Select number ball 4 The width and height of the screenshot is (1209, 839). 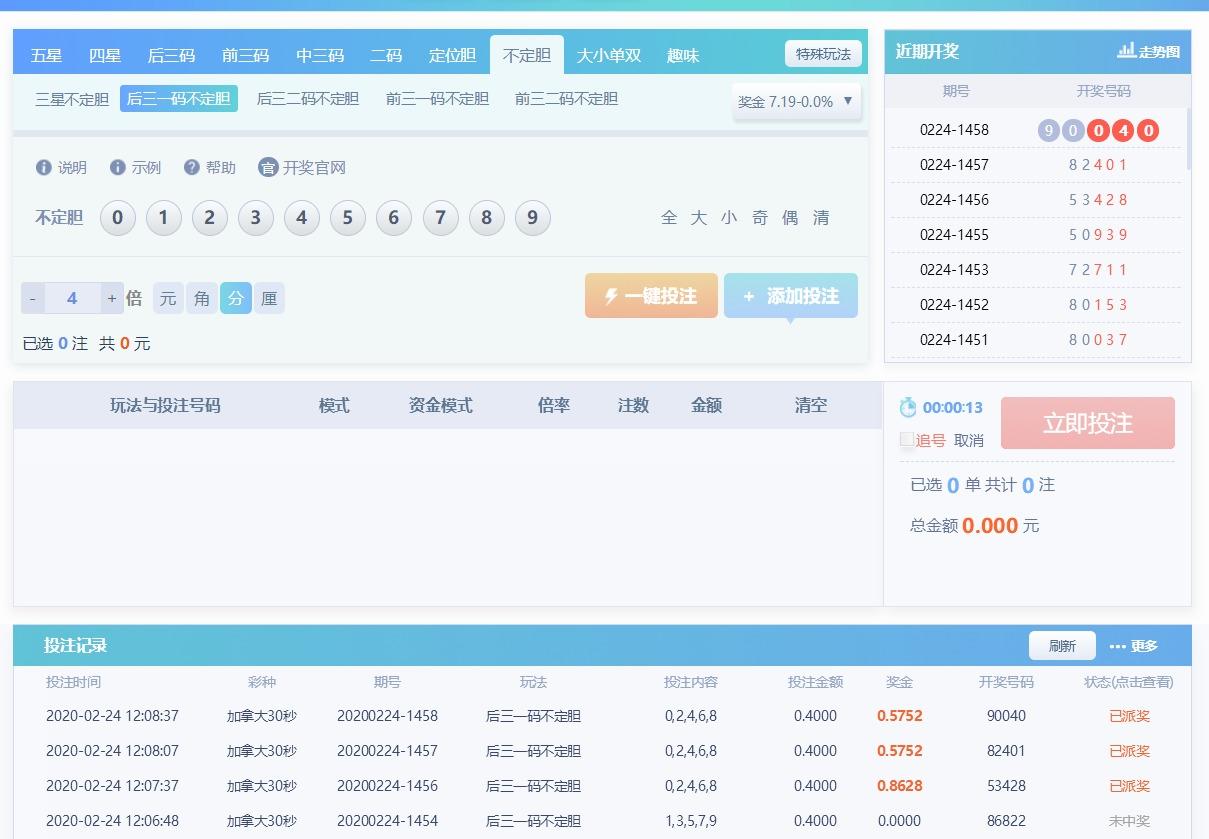click(x=302, y=218)
